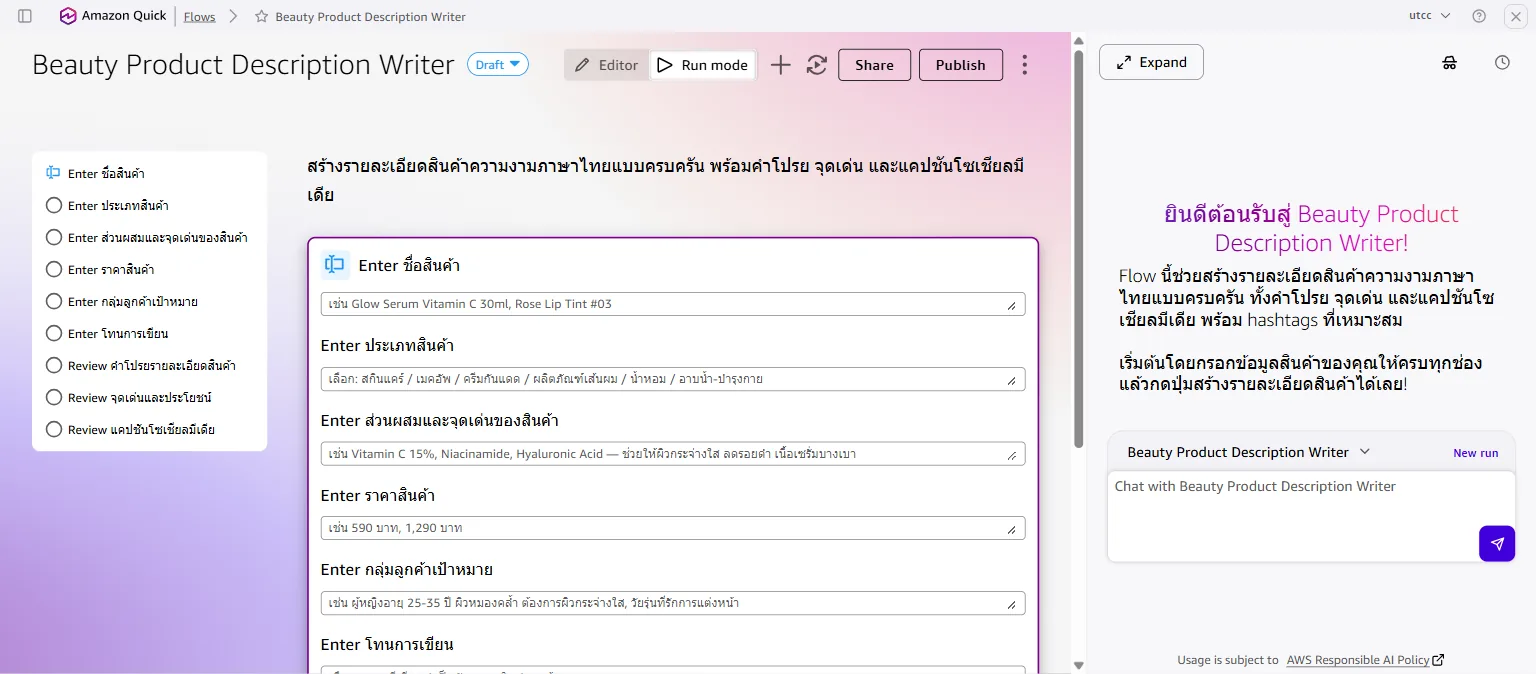Click the กลุ่มลูกค้าเป้าหมาย input field
The height and width of the screenshot is (674, 1536).
[673, 603]
